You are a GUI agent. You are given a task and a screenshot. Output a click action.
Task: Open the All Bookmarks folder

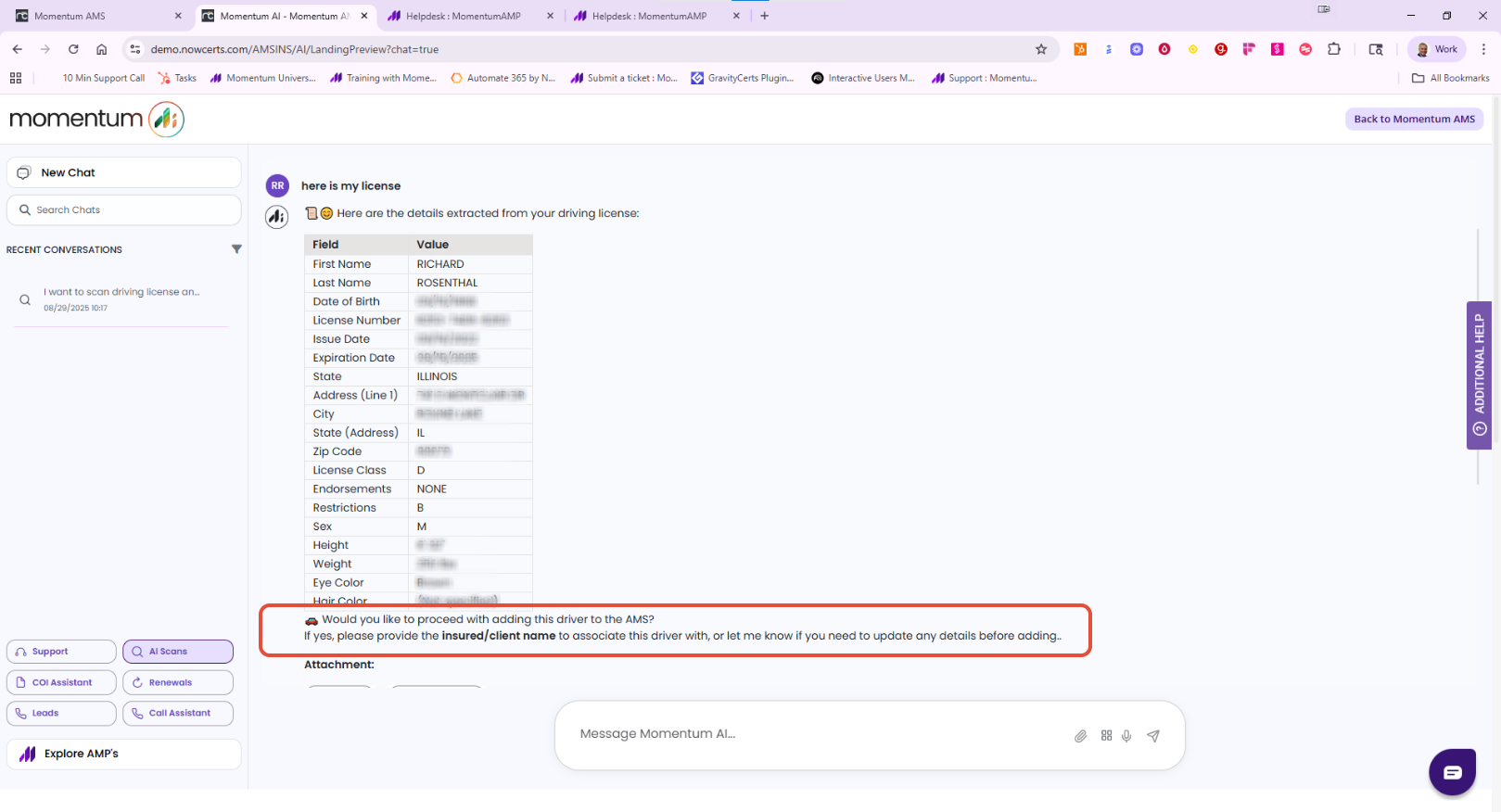(1451, 78)
